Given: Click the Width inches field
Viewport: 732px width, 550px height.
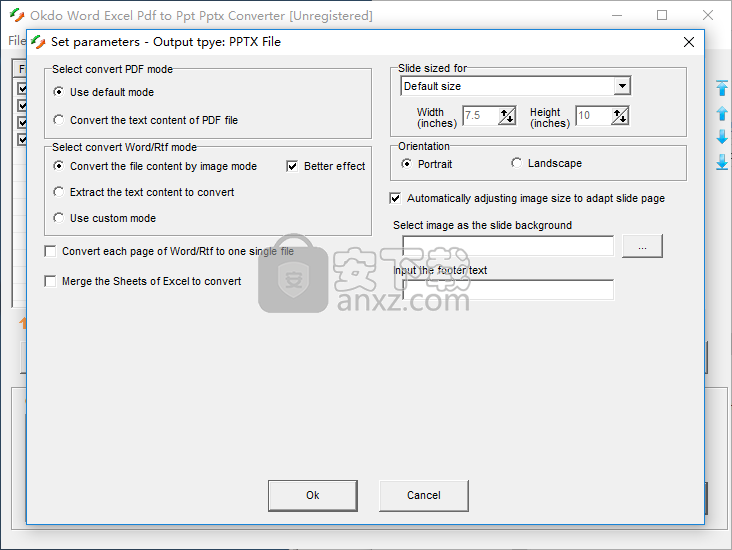Looking at the screenshot, I should tap(480, 116).
